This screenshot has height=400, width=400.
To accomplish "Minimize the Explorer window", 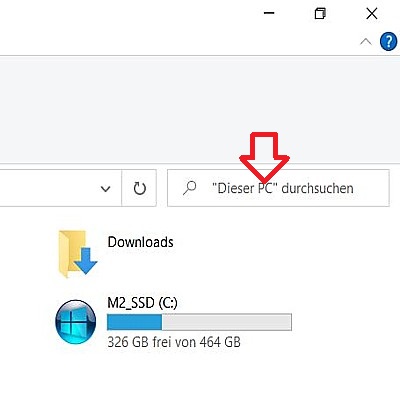I will [269, 13].
